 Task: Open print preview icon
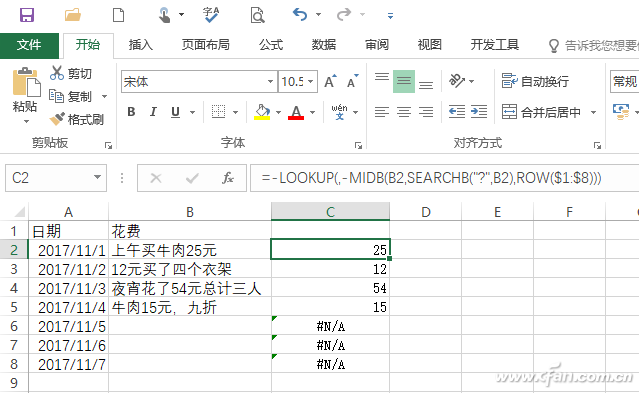258,15
